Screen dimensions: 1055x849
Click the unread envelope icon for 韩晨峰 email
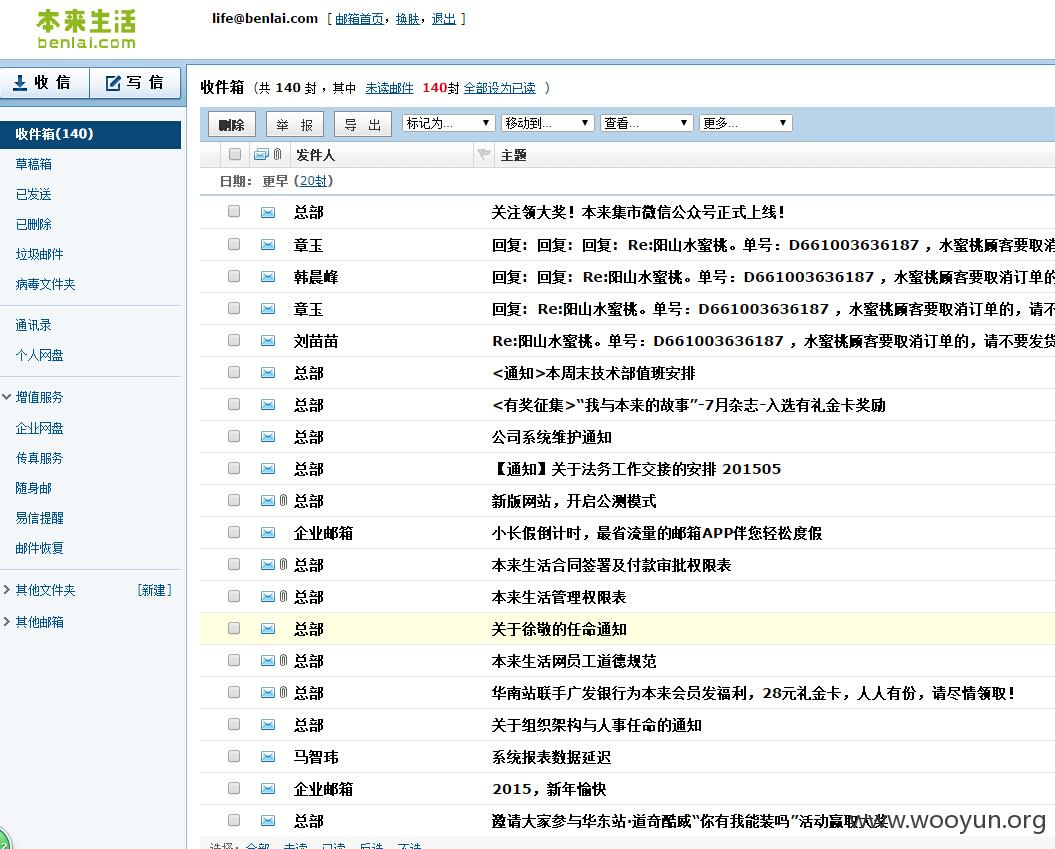[268, 276]
